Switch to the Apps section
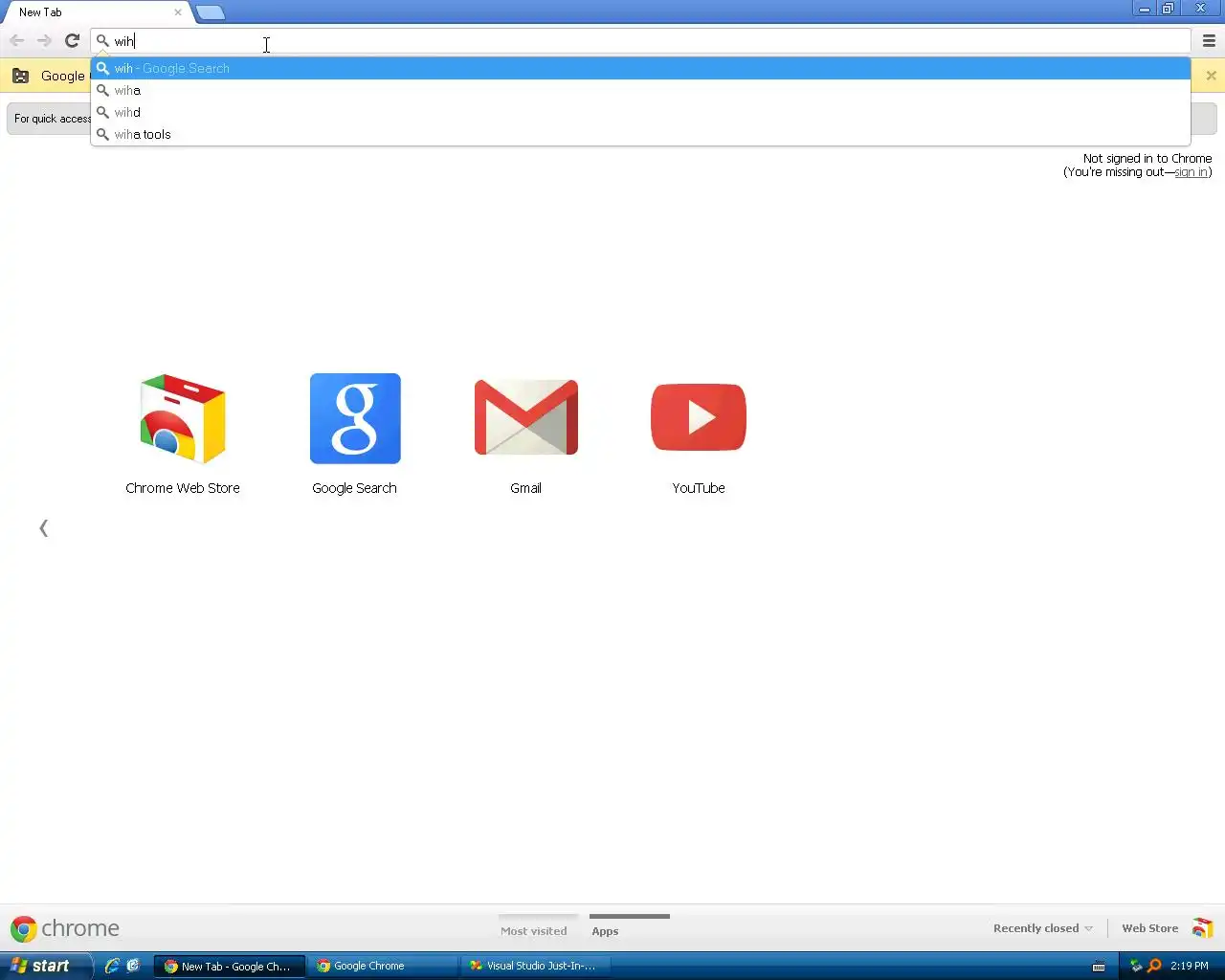 (x=605, y=930)
